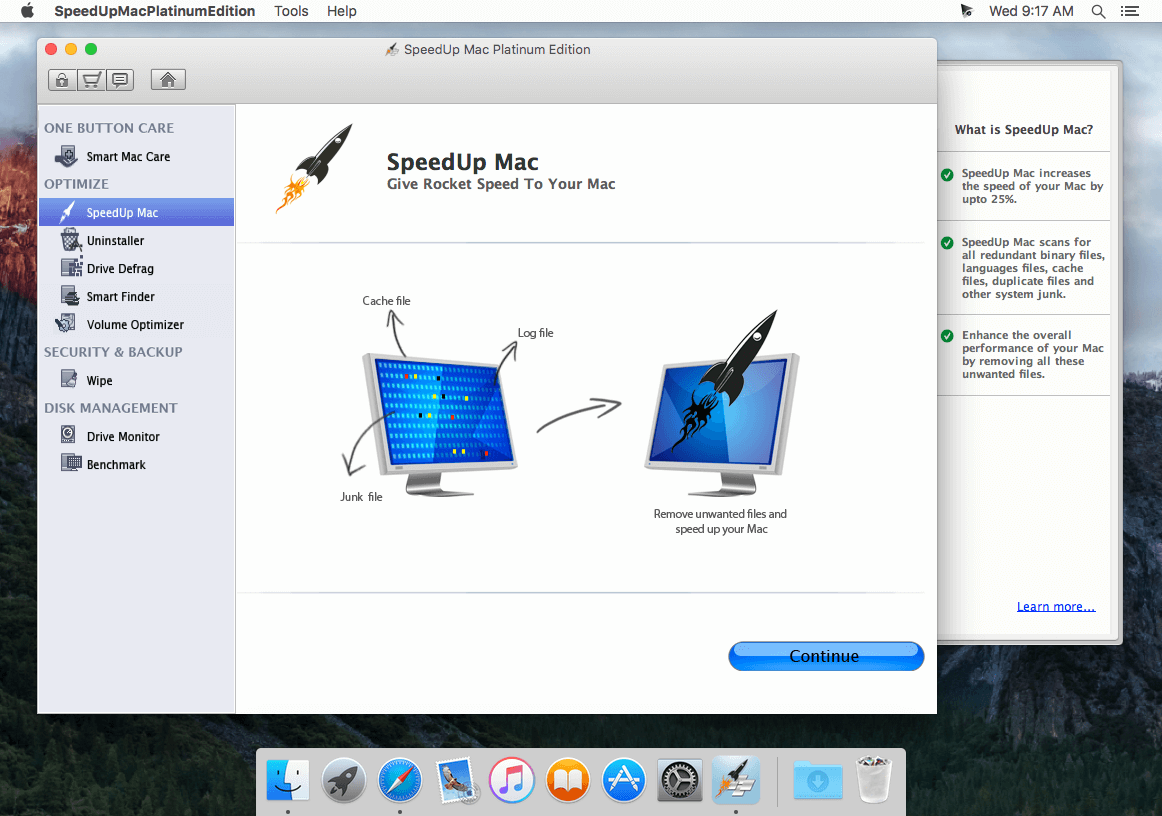The image size is (1162, 816).
Task: Click the SpeedUp Mac rocket sidebar icon
Action: 67,212
